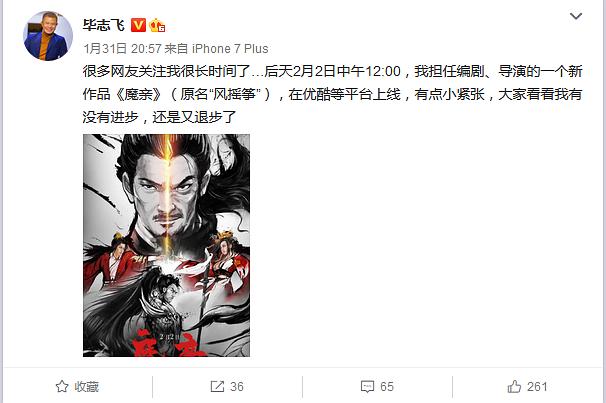Visit the 毕志飞 username link
606x403 pixels.
tap(104, 25)
